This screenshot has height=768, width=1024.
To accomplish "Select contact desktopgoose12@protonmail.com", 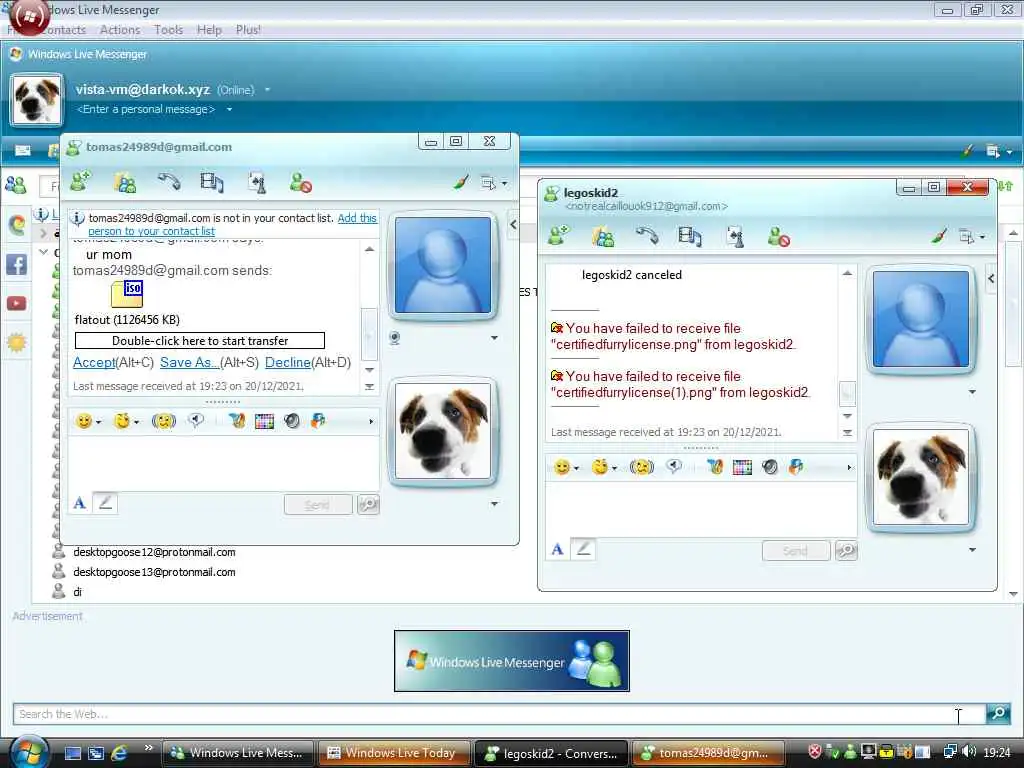I will [x=154, y=552].
